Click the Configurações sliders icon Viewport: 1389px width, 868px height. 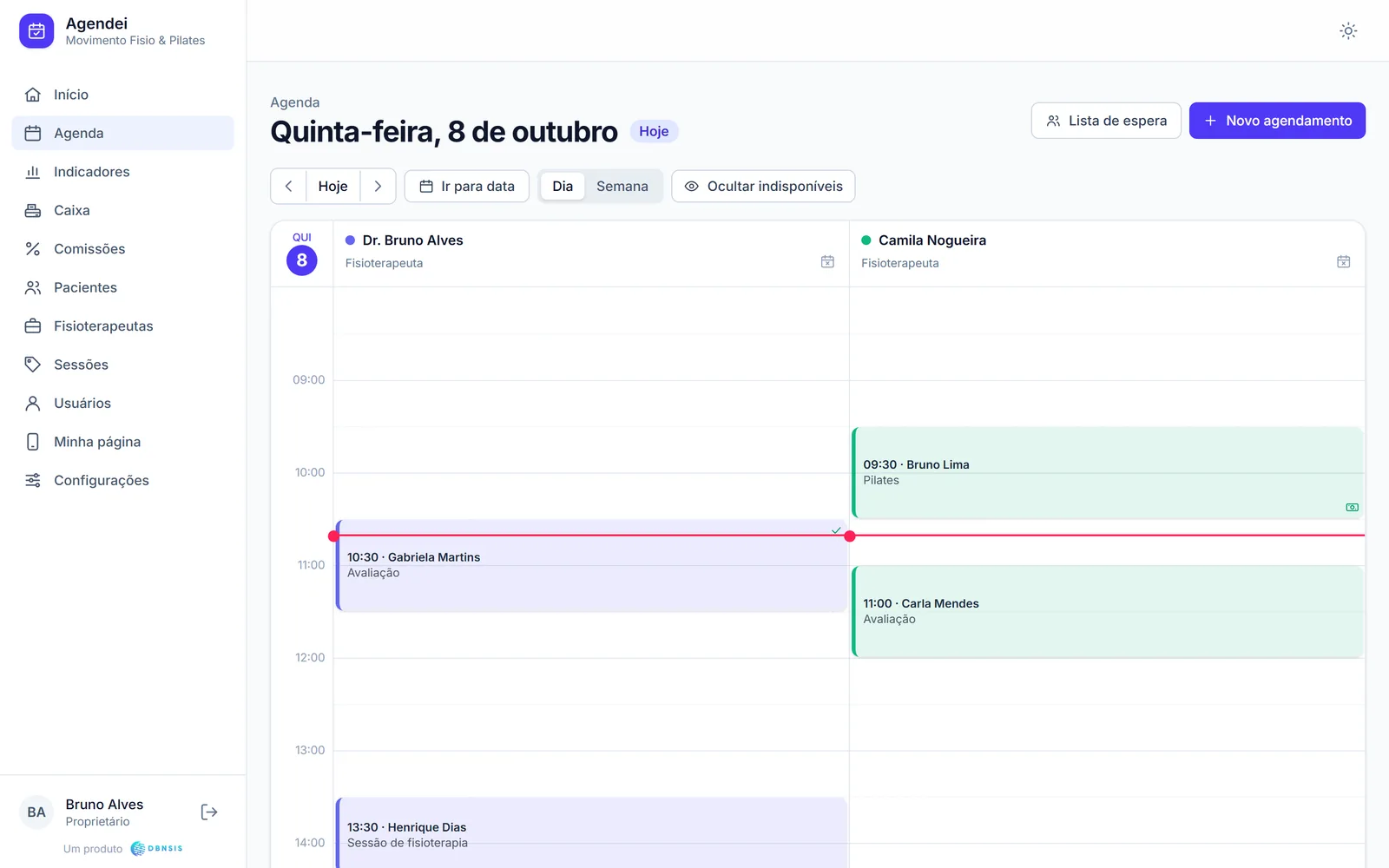(x=33, y=481)
